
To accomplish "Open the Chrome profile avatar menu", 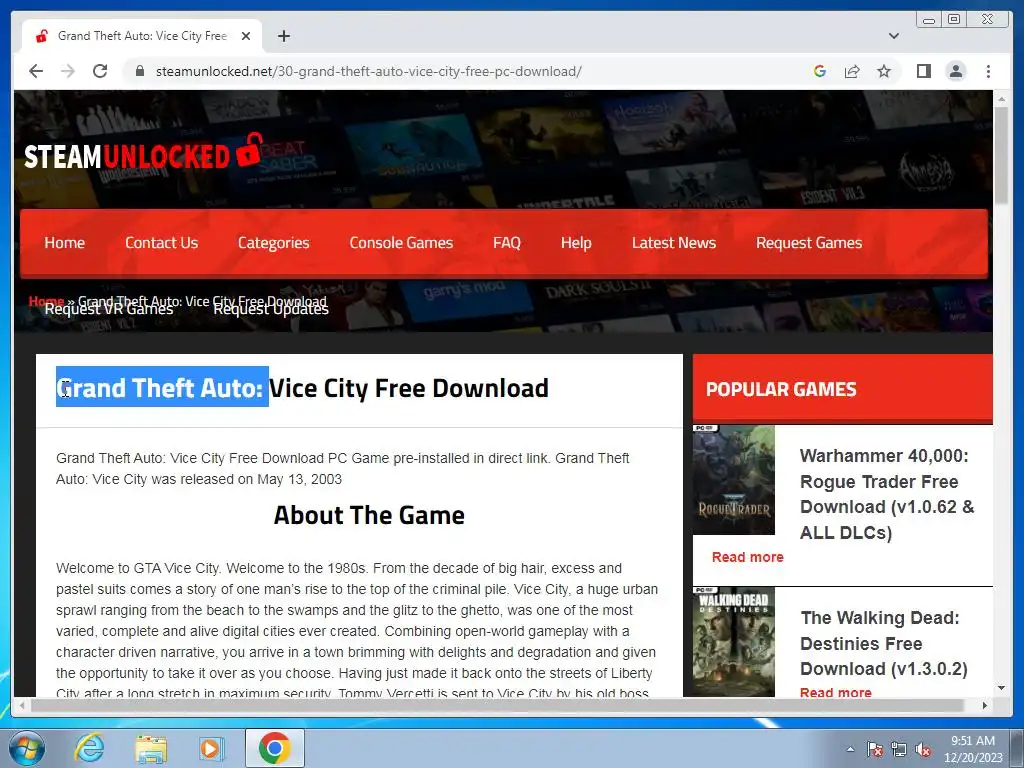I will point(956,71).
